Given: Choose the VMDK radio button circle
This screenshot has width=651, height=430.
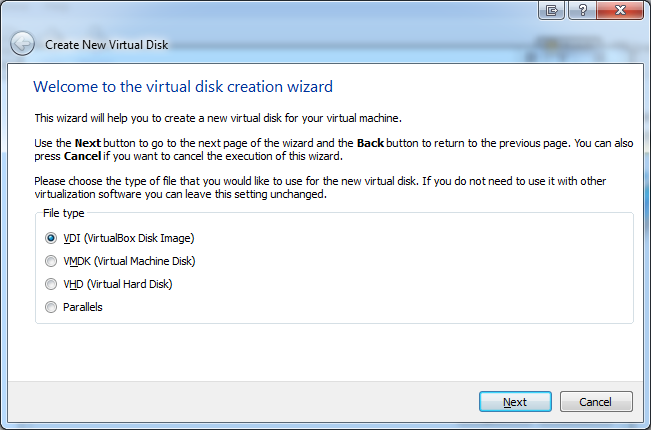Looking at the screenshot, I should (51, 261).
